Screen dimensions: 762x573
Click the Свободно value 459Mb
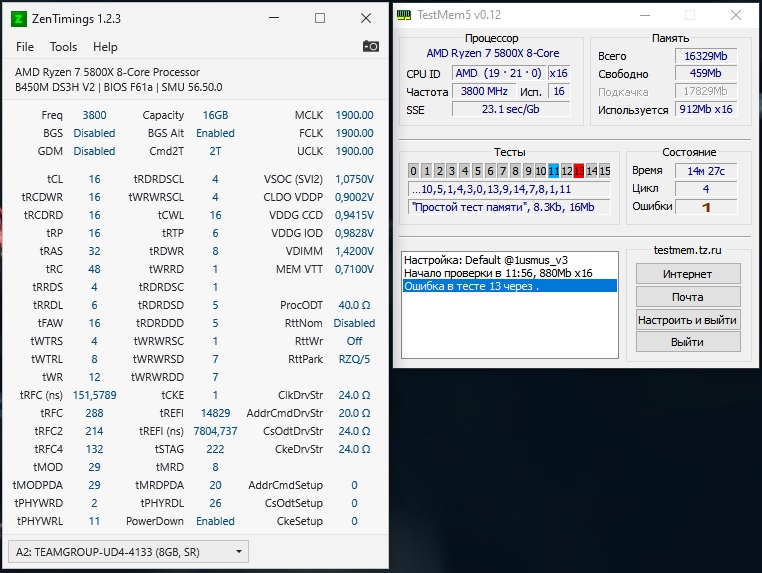706,73
